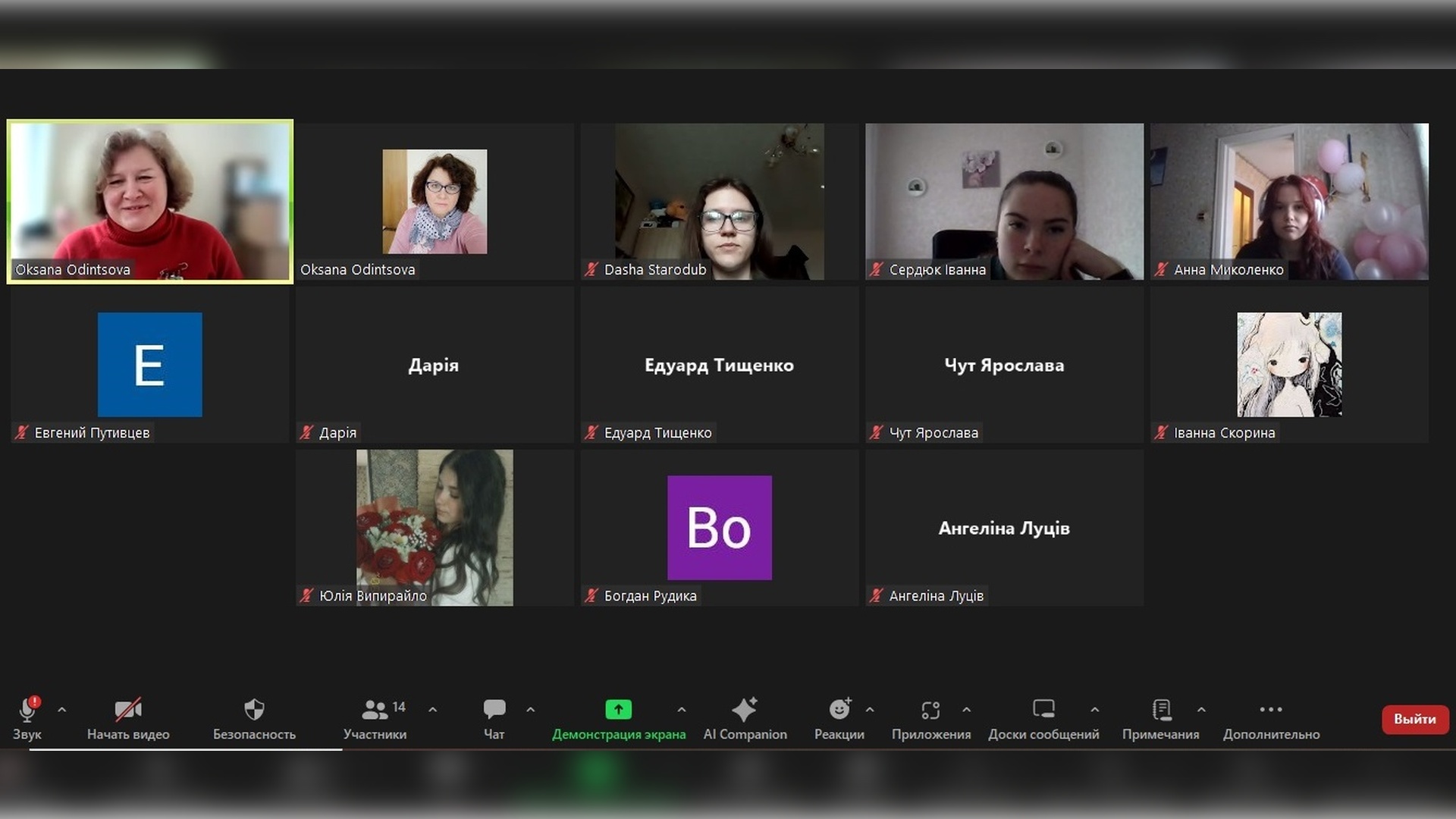
Task: Click muted mic icon beside Едуард Тищенко label
Action: point(592,432)
